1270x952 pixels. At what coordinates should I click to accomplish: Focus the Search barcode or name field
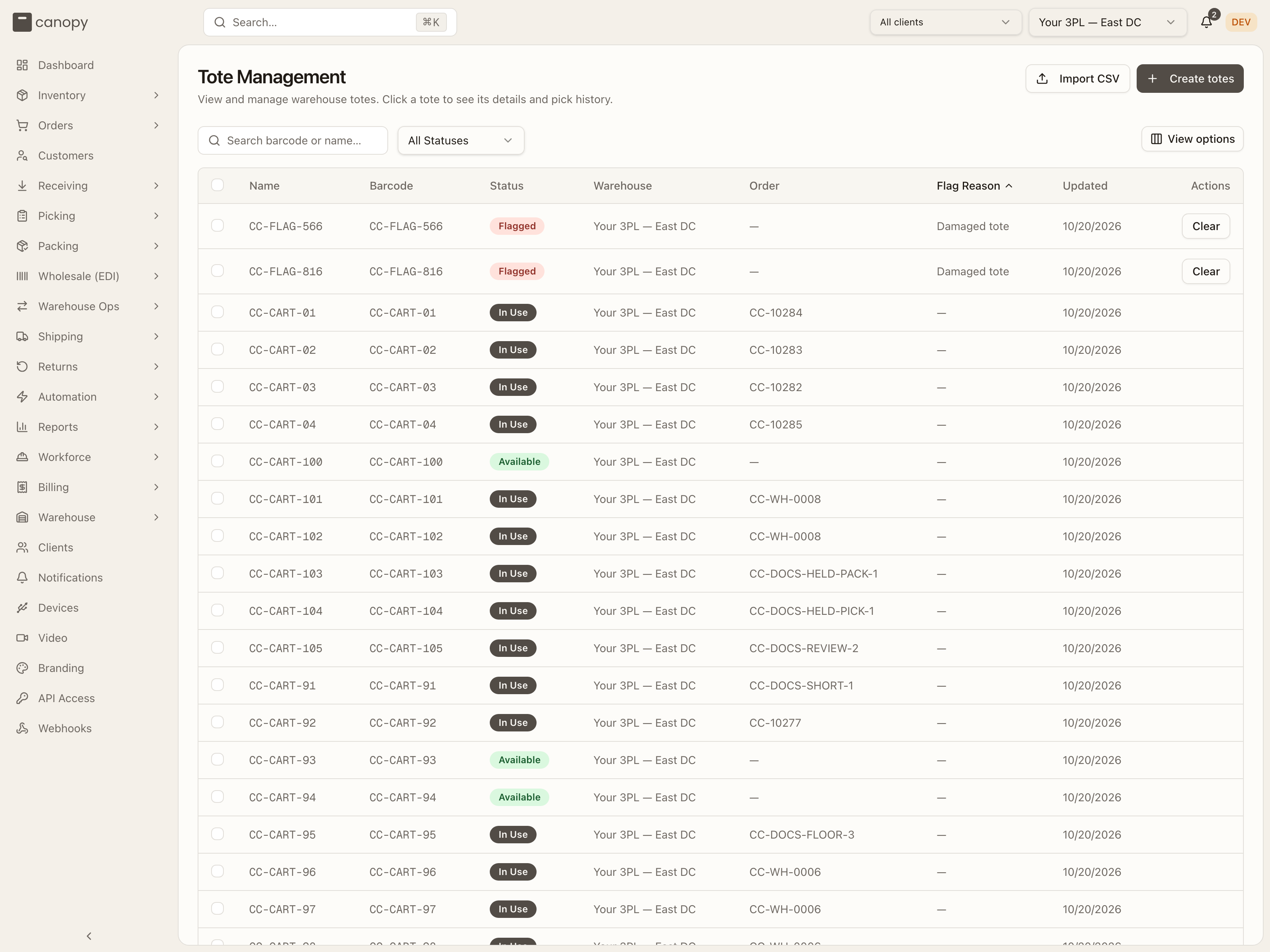point(293,140)
